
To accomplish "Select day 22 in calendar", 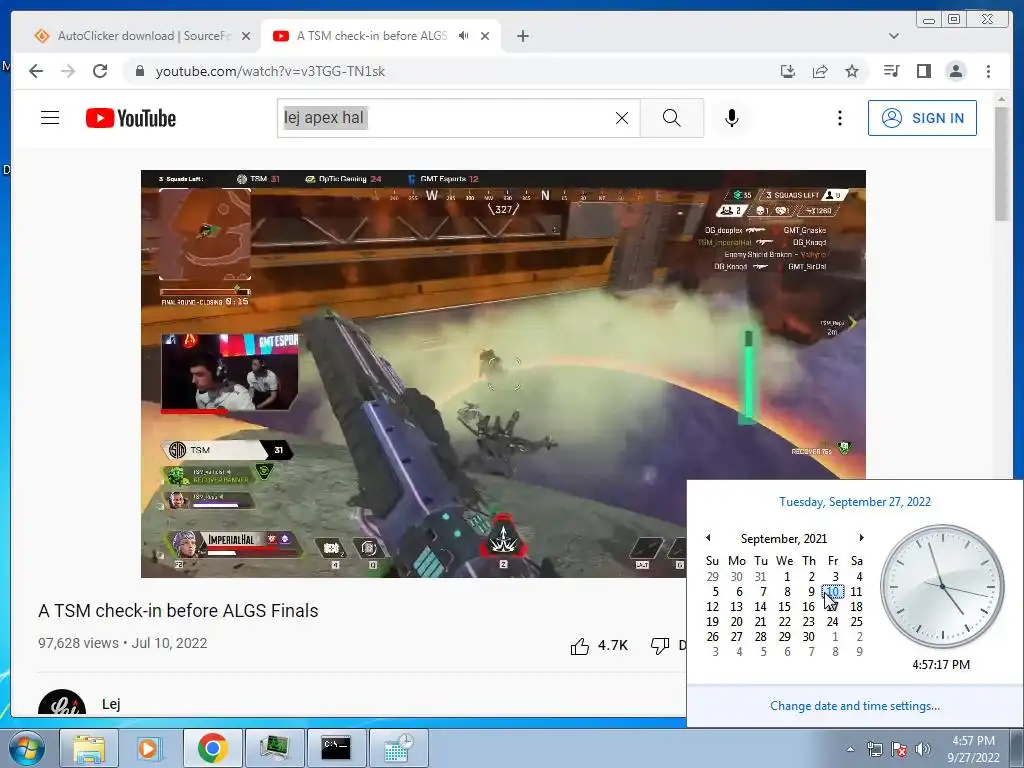I will (784, 622).
